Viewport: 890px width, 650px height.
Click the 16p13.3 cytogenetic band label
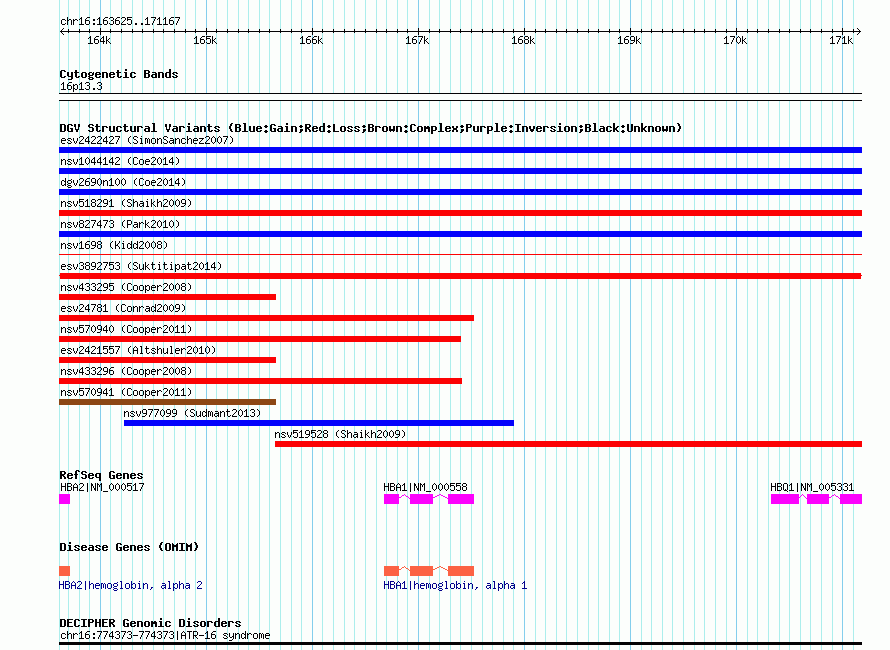click(x=81, y=86)
